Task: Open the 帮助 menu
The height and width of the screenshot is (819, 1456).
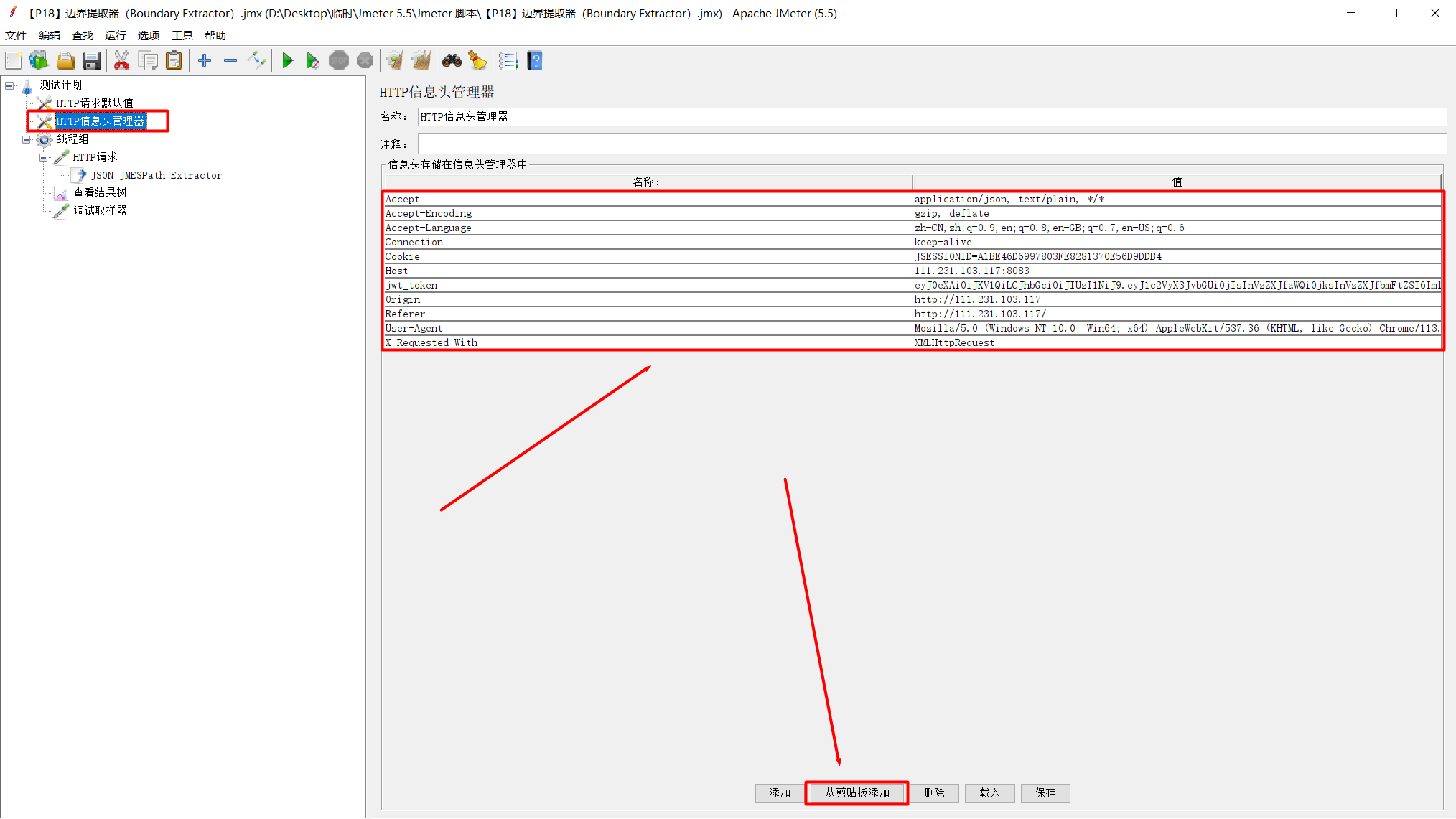Action: pos(215,35)
